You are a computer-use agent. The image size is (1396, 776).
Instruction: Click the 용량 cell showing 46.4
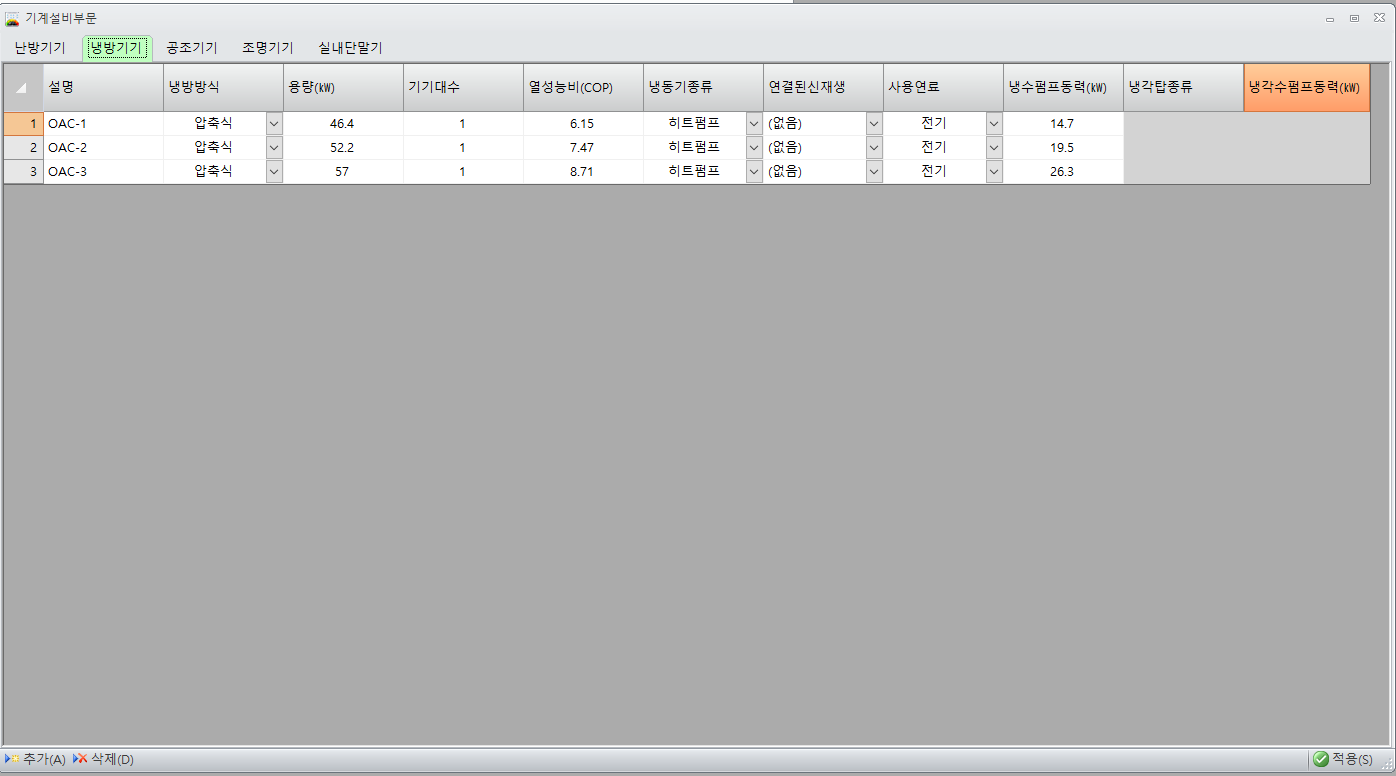click(342, 123)
